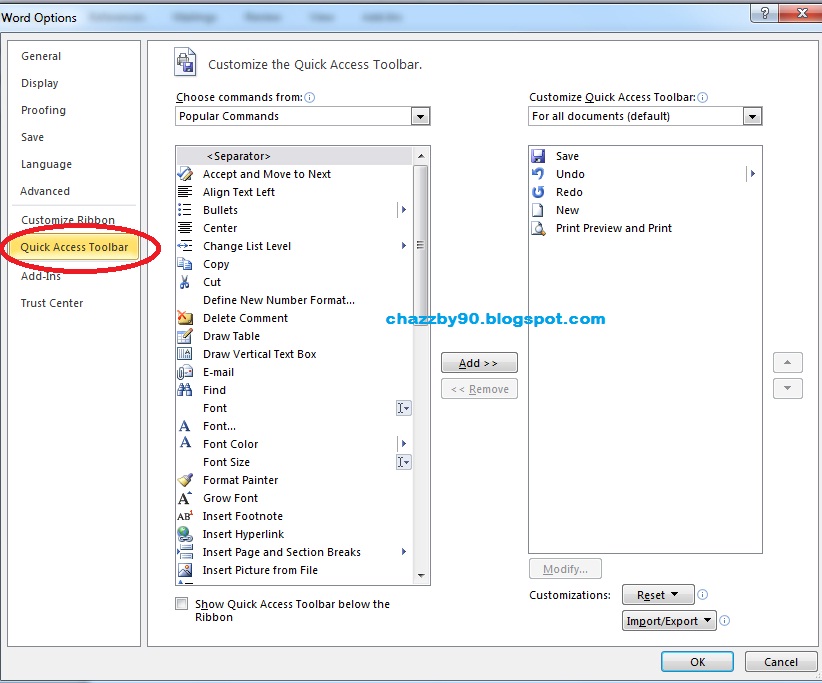The width and height of the screenshot is (822, 683).
Task: Click the Add button to add command
Action: pos(479,362)
